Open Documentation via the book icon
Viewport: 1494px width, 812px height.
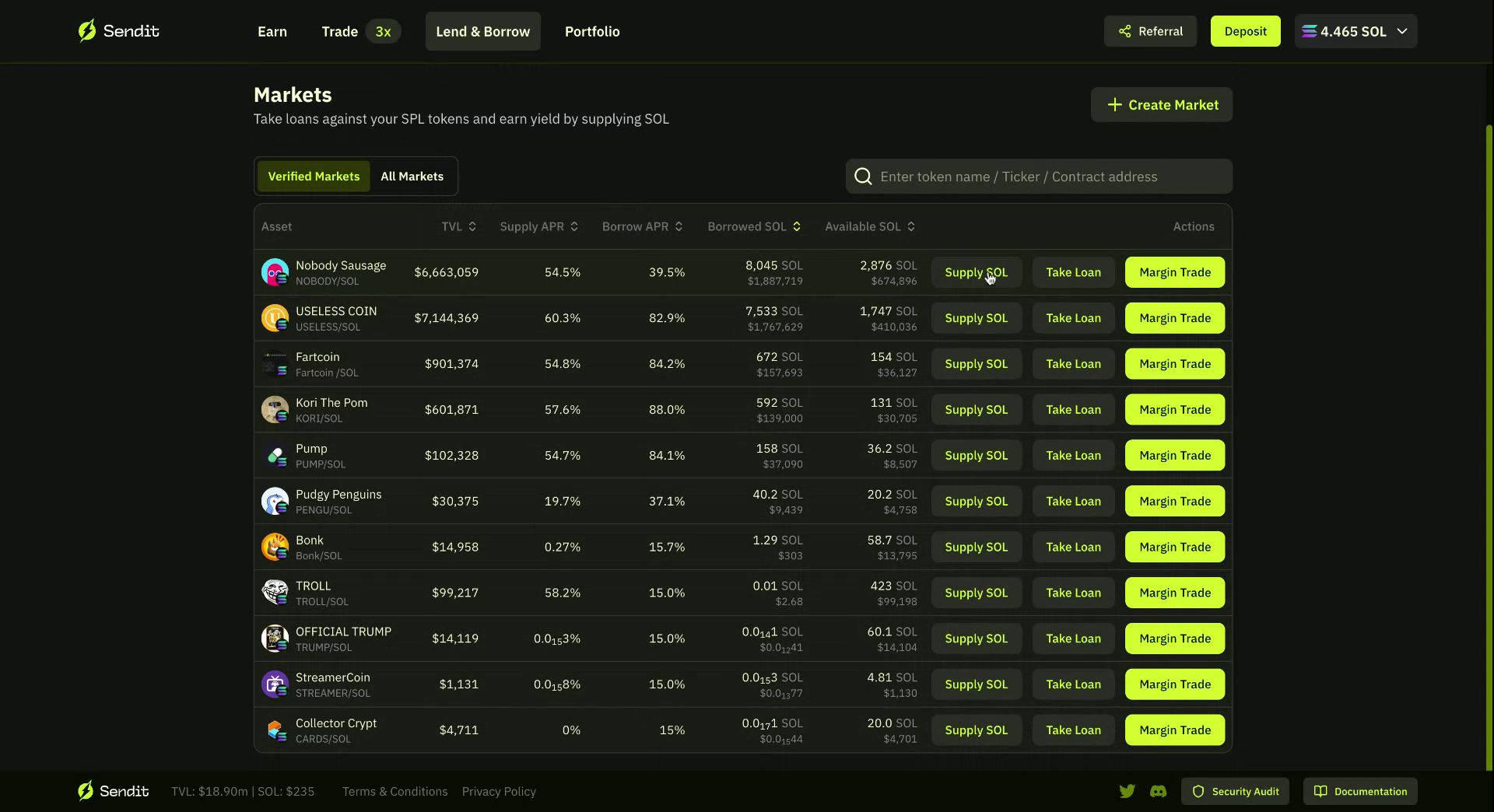click(x=1320, y=791)
